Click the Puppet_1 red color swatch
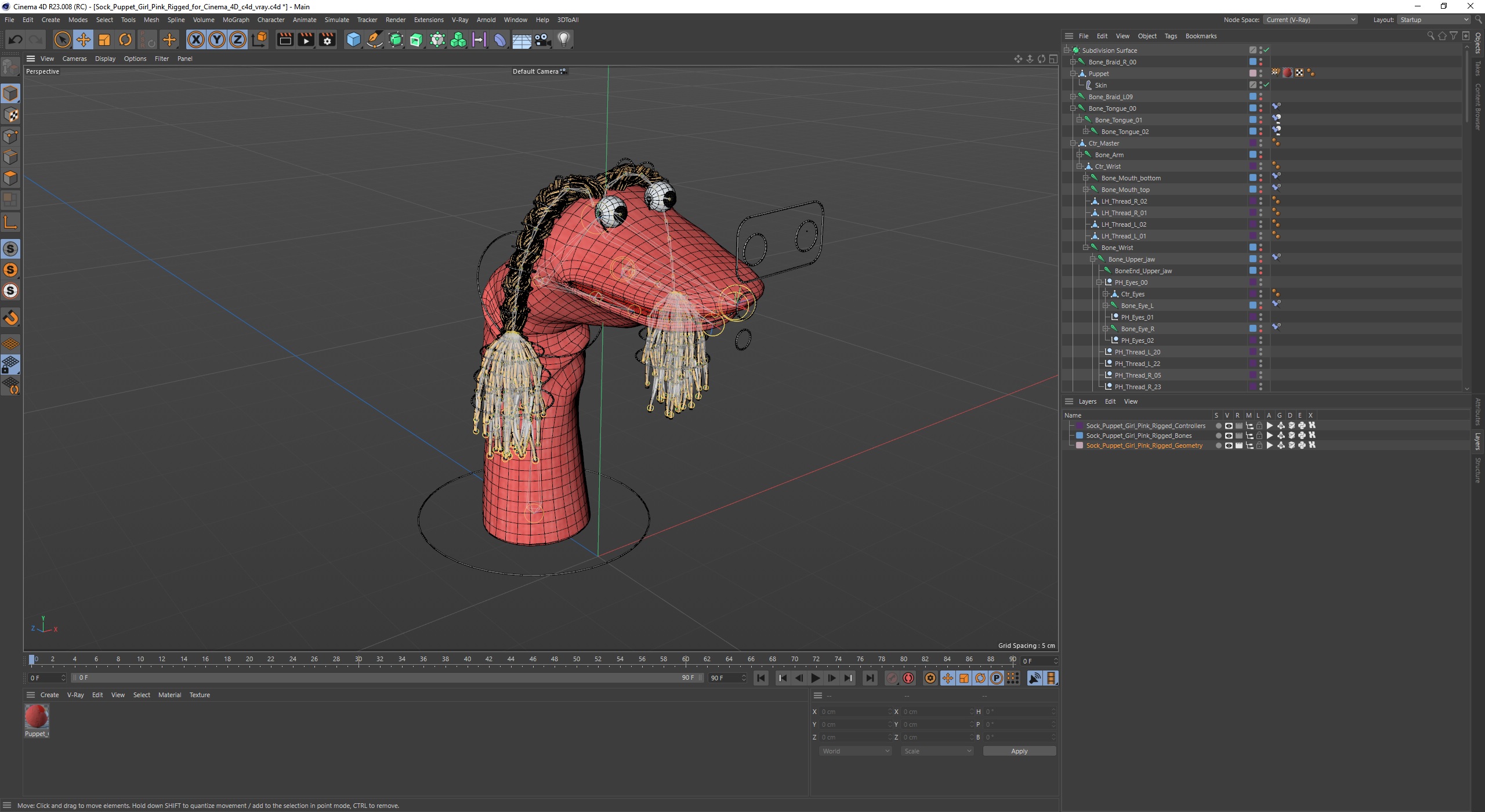This screenshot has width=1485, height=812. click(x=37, y=716)
